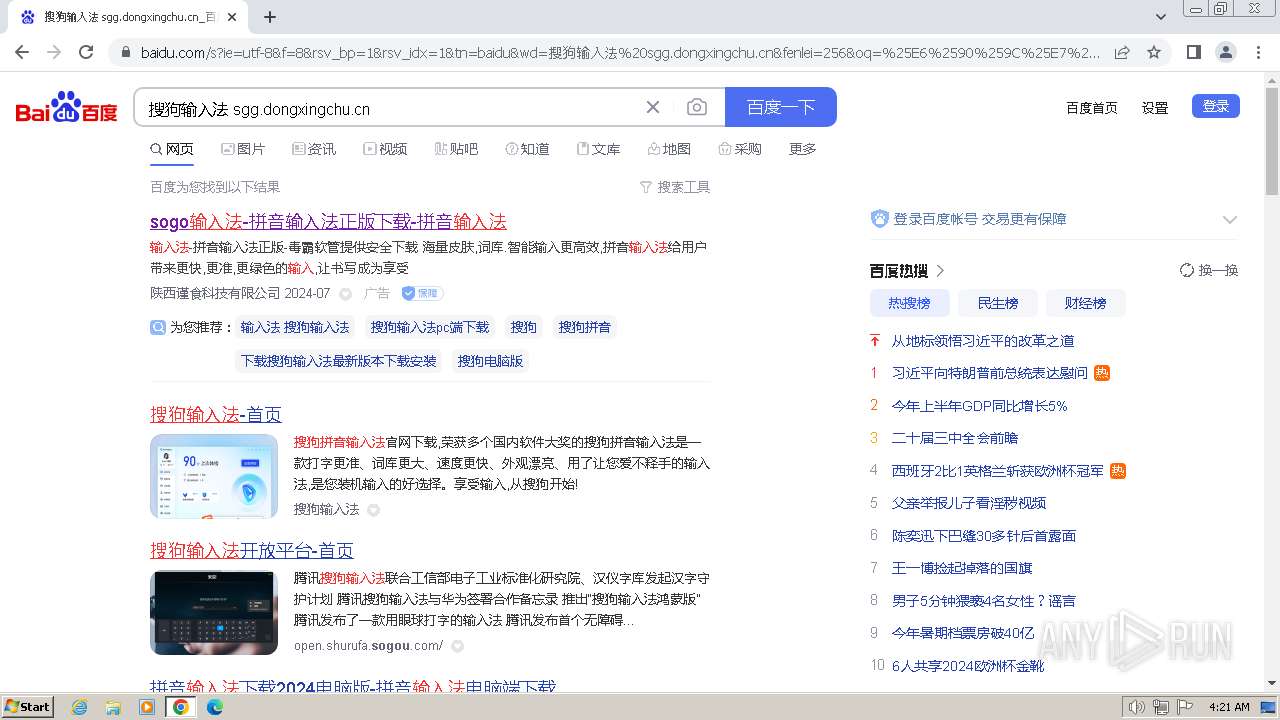Open dropdown next to 搜狗输入法 source

[373, 510]
